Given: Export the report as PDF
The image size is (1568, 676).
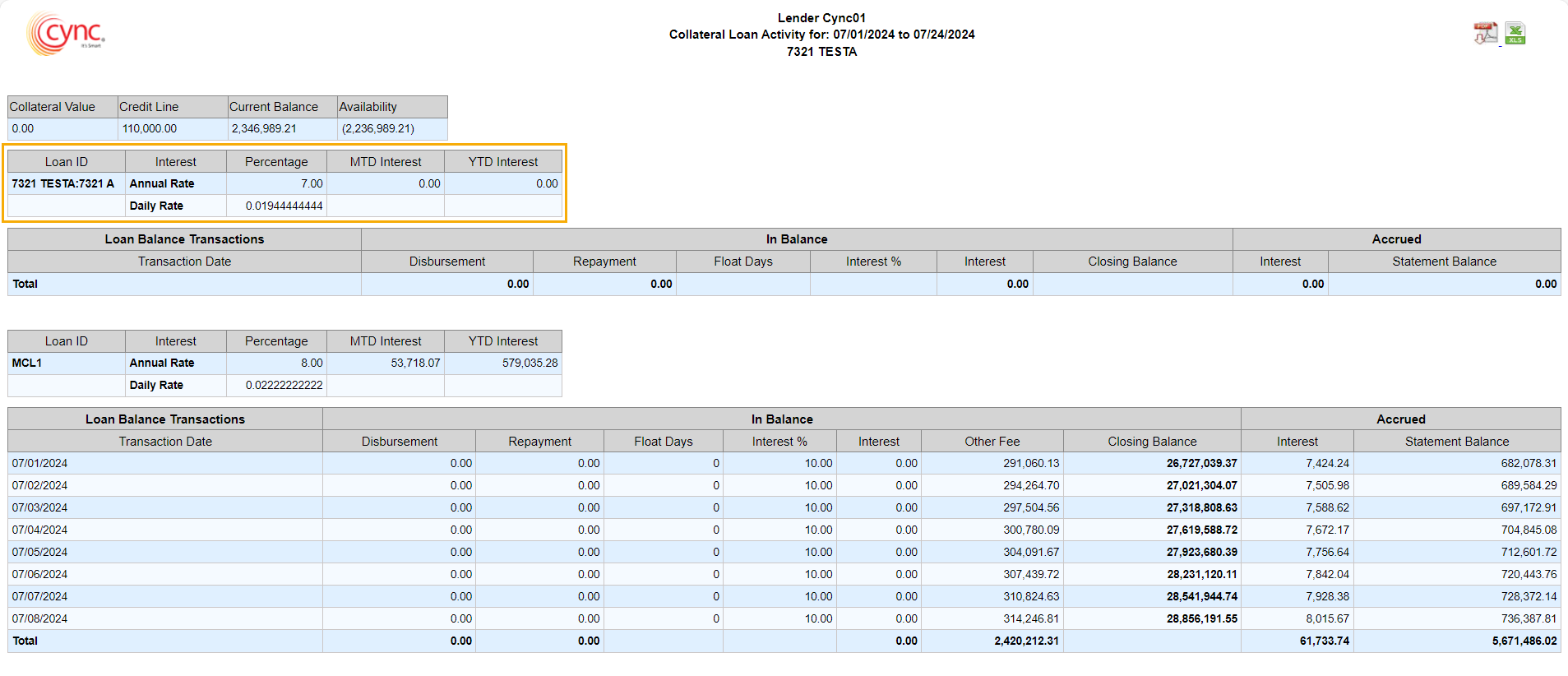Looking at the screenshot, I should coord(1484,33).
